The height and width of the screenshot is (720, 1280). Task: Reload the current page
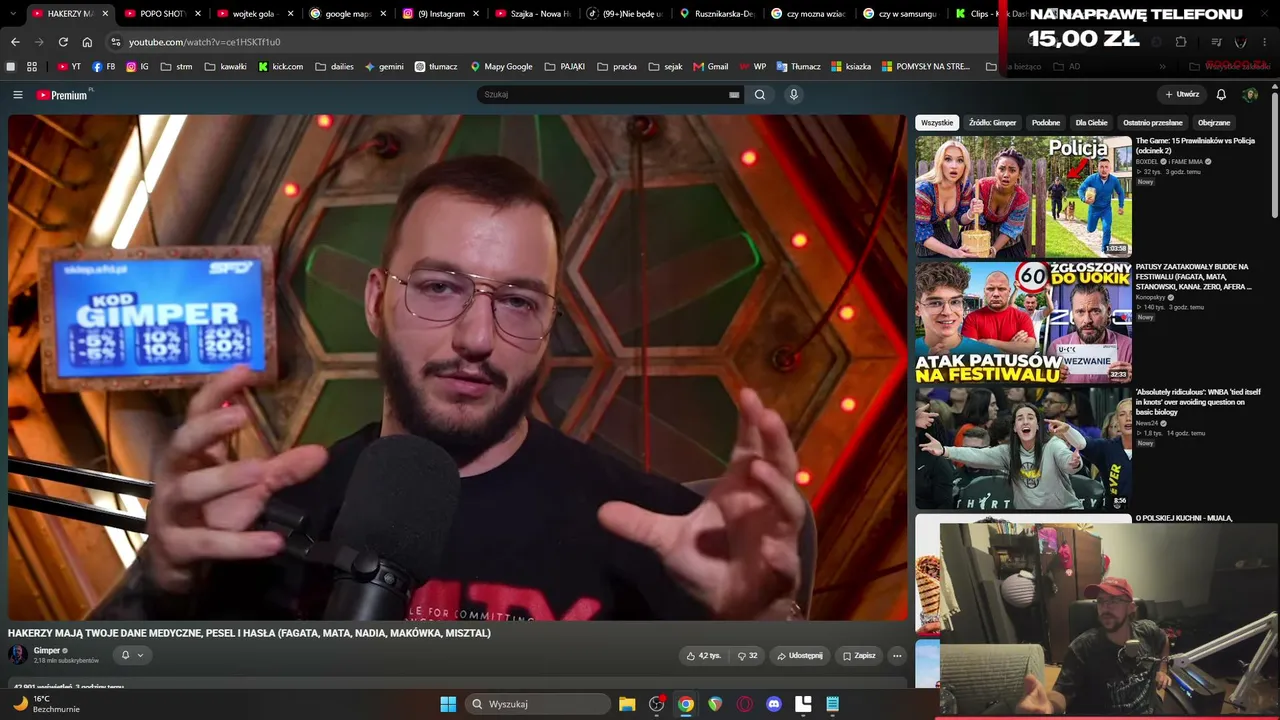[63, 42]
